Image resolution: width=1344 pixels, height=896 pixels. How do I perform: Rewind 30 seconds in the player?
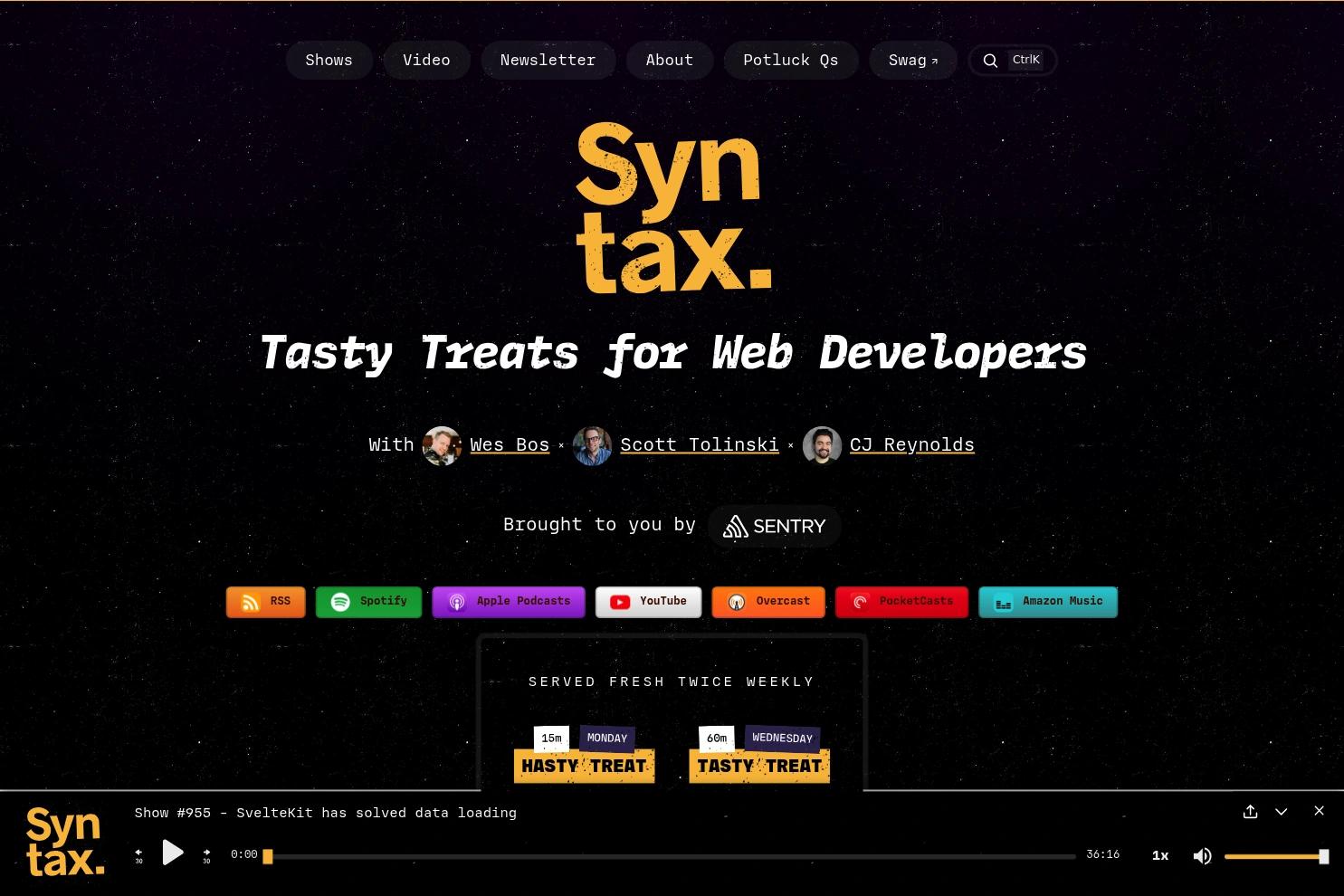[x=138, y=854]
